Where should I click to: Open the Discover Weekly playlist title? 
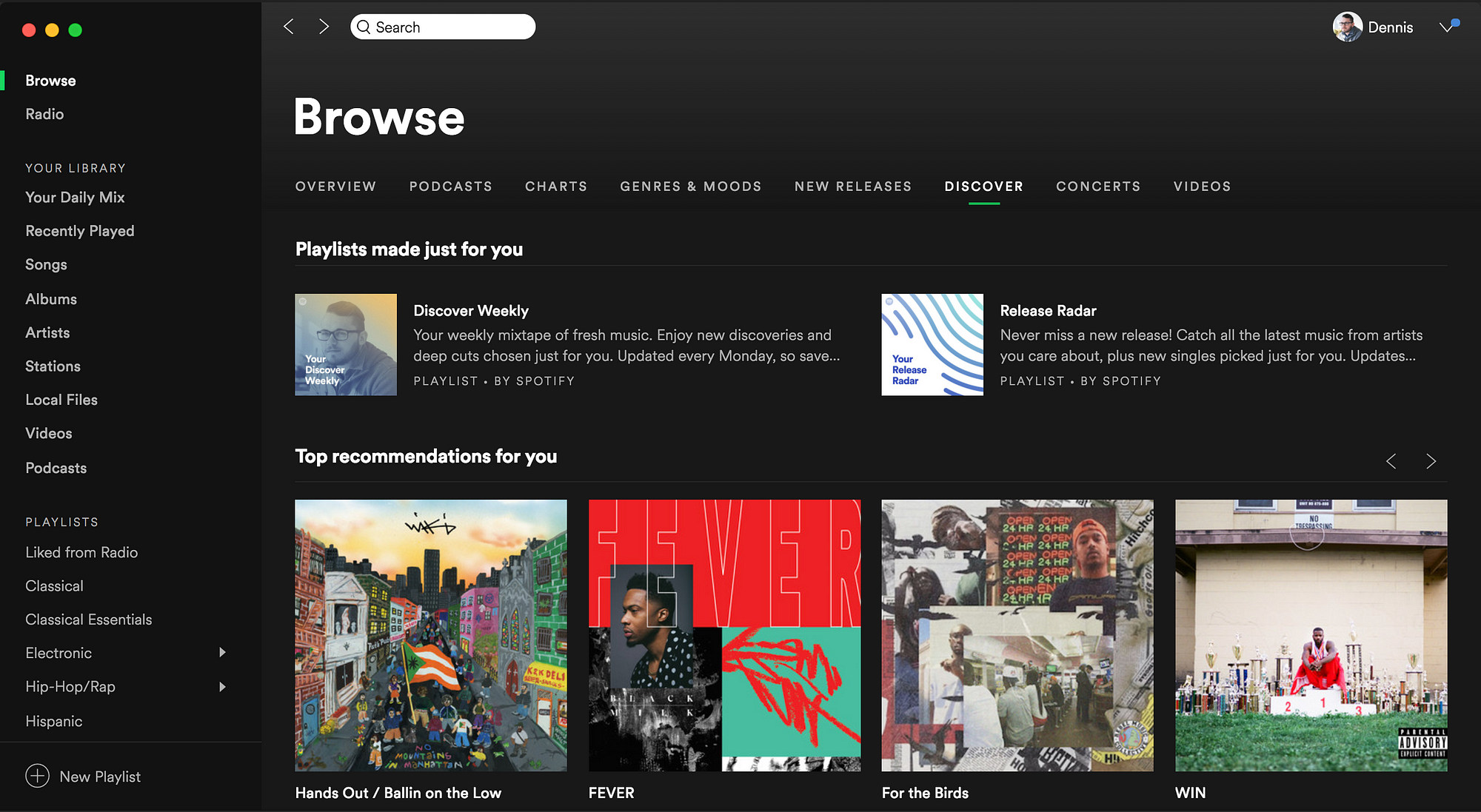[471, 311]
